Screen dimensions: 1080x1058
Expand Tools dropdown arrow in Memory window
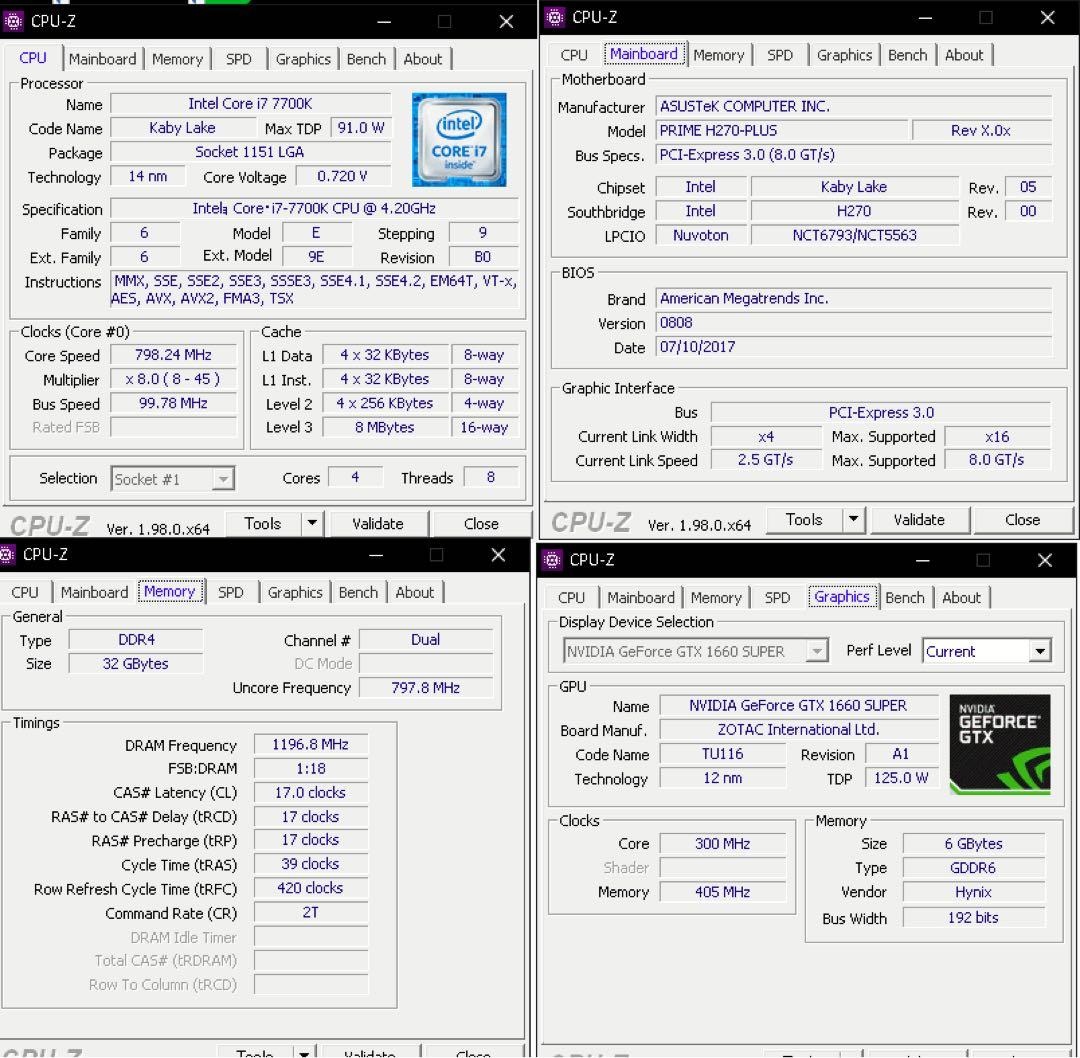[x=304, y=1054]
